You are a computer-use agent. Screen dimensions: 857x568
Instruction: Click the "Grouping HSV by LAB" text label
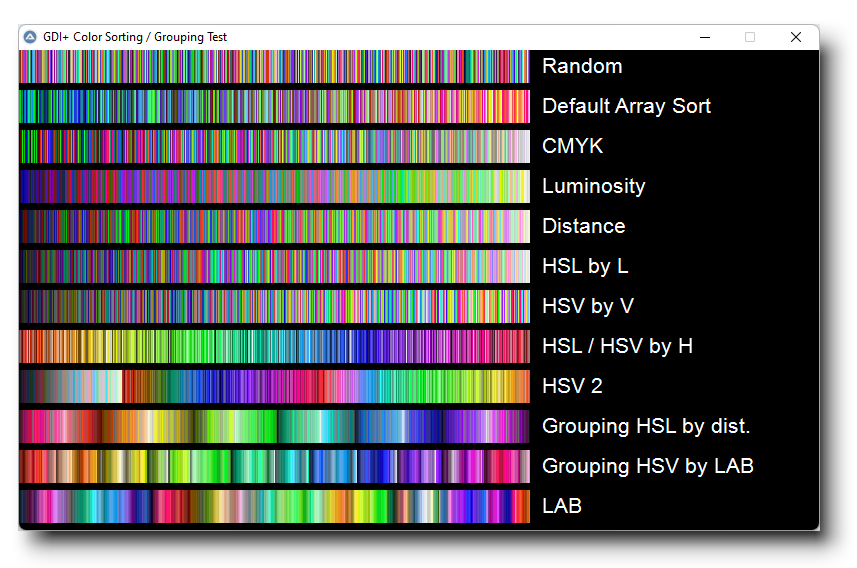pyautogui.click(x=647, y=466)
